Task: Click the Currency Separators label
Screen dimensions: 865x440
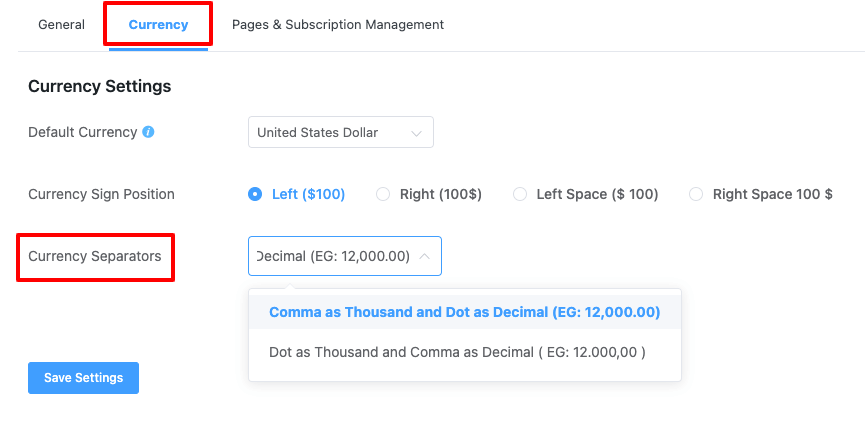Action: pos(95,256)
